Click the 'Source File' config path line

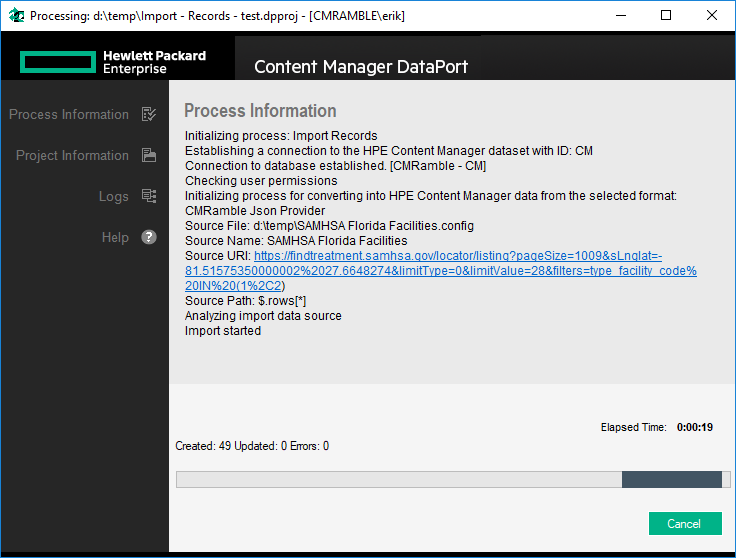(329, 226)
